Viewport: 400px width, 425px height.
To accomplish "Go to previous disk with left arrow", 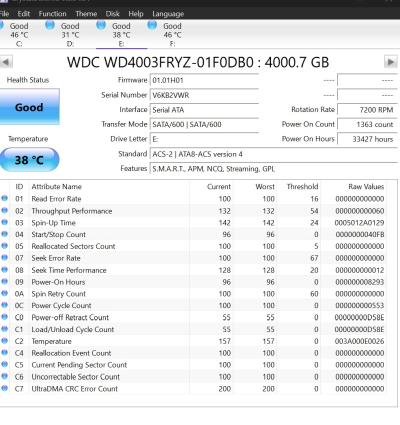I will coord(6,62).
